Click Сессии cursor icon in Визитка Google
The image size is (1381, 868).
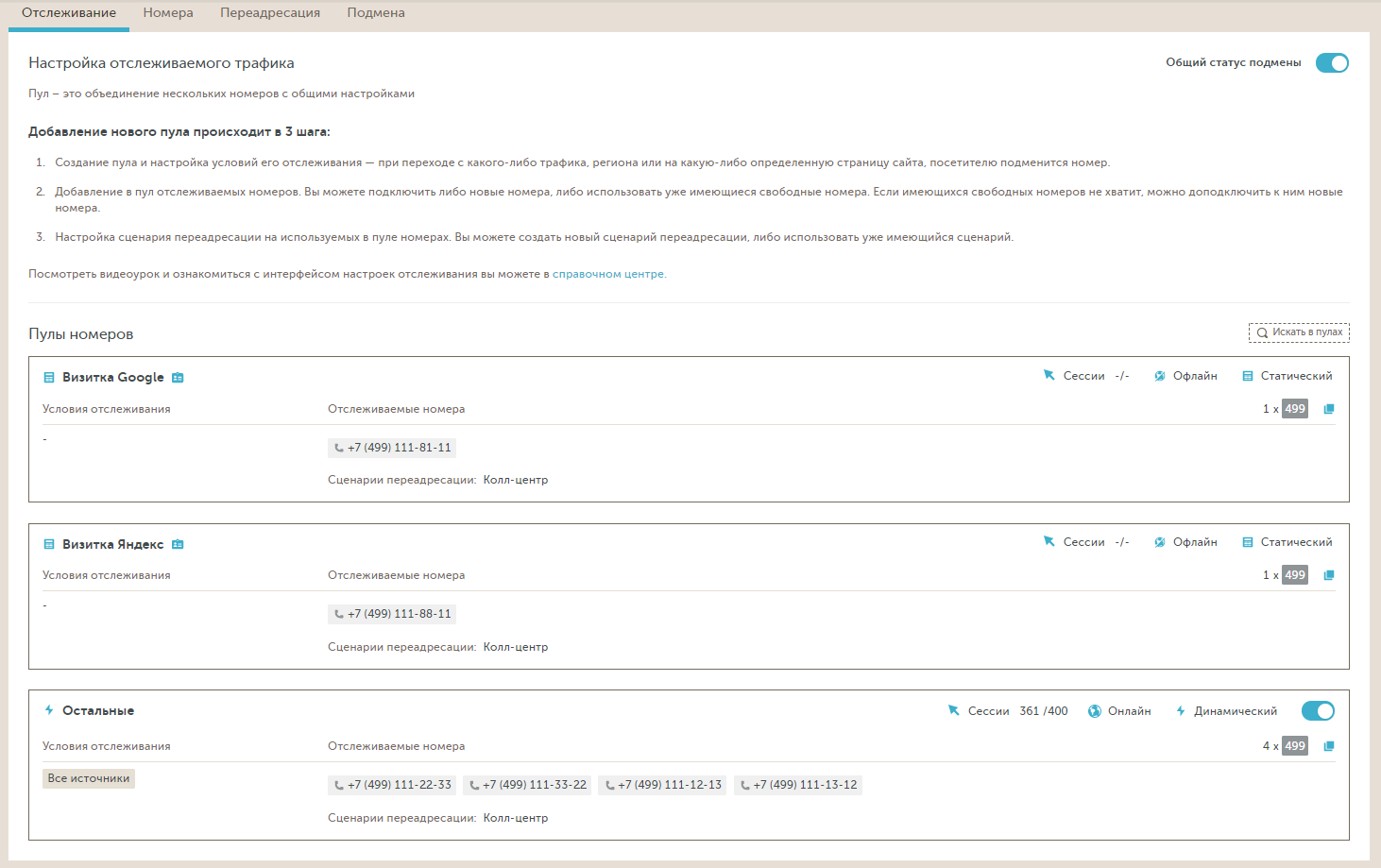pos(1049,375)
